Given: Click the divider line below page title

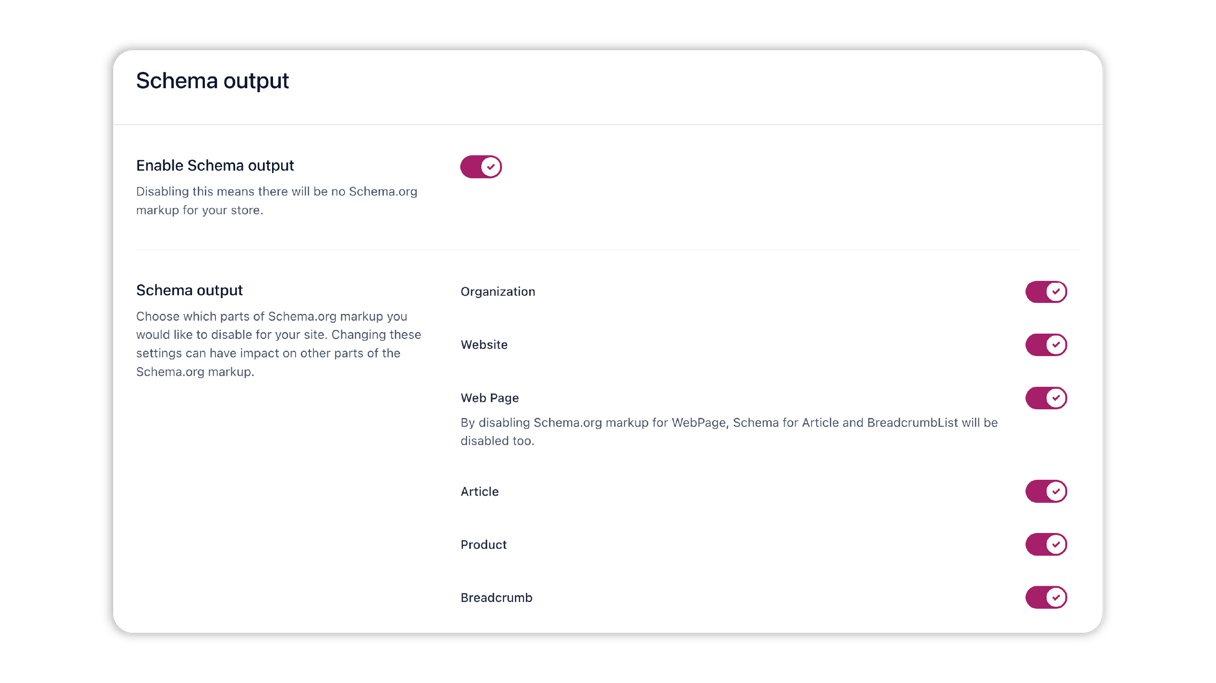Looking at the screenshot, I should tap(608, 124).
